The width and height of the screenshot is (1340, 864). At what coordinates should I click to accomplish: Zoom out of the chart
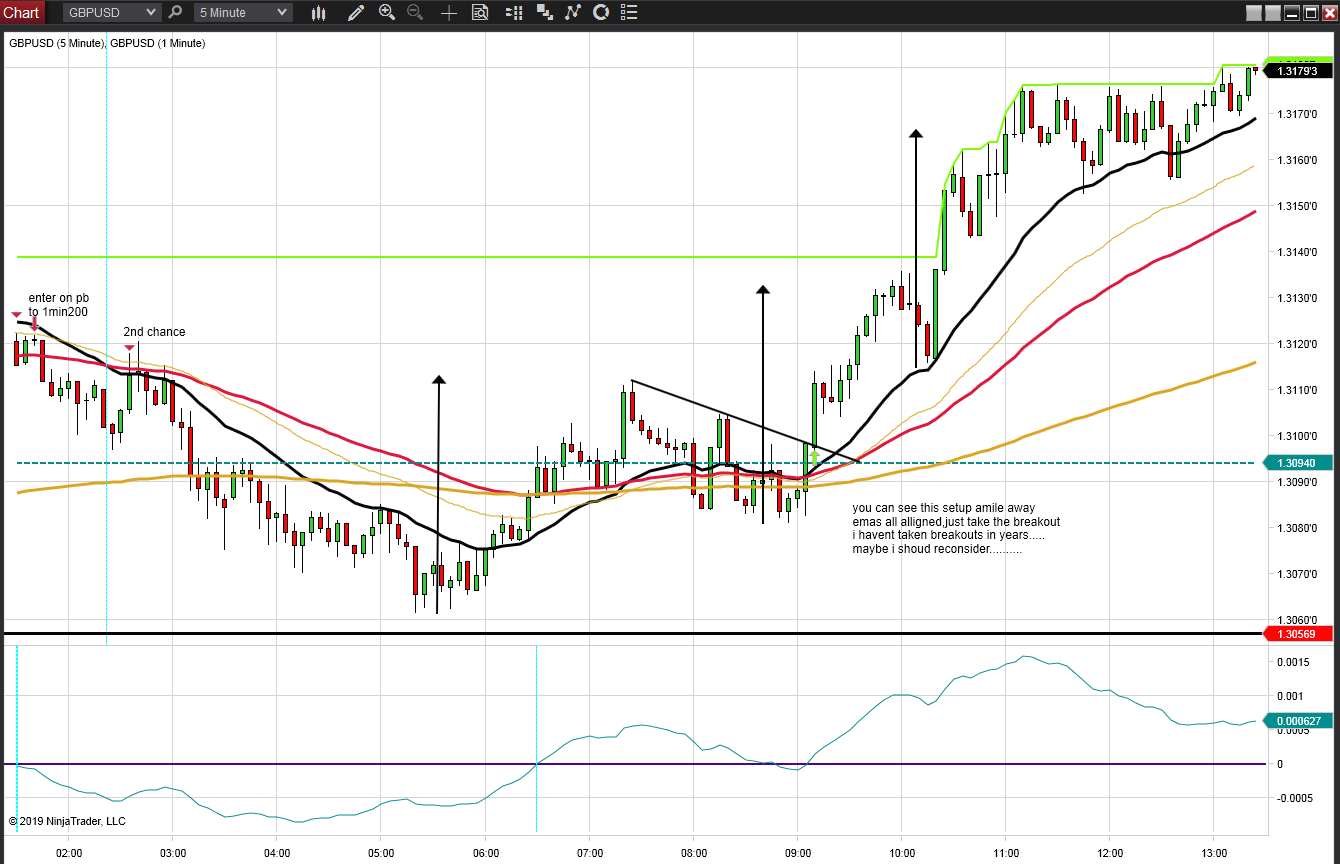click(415, 13)
